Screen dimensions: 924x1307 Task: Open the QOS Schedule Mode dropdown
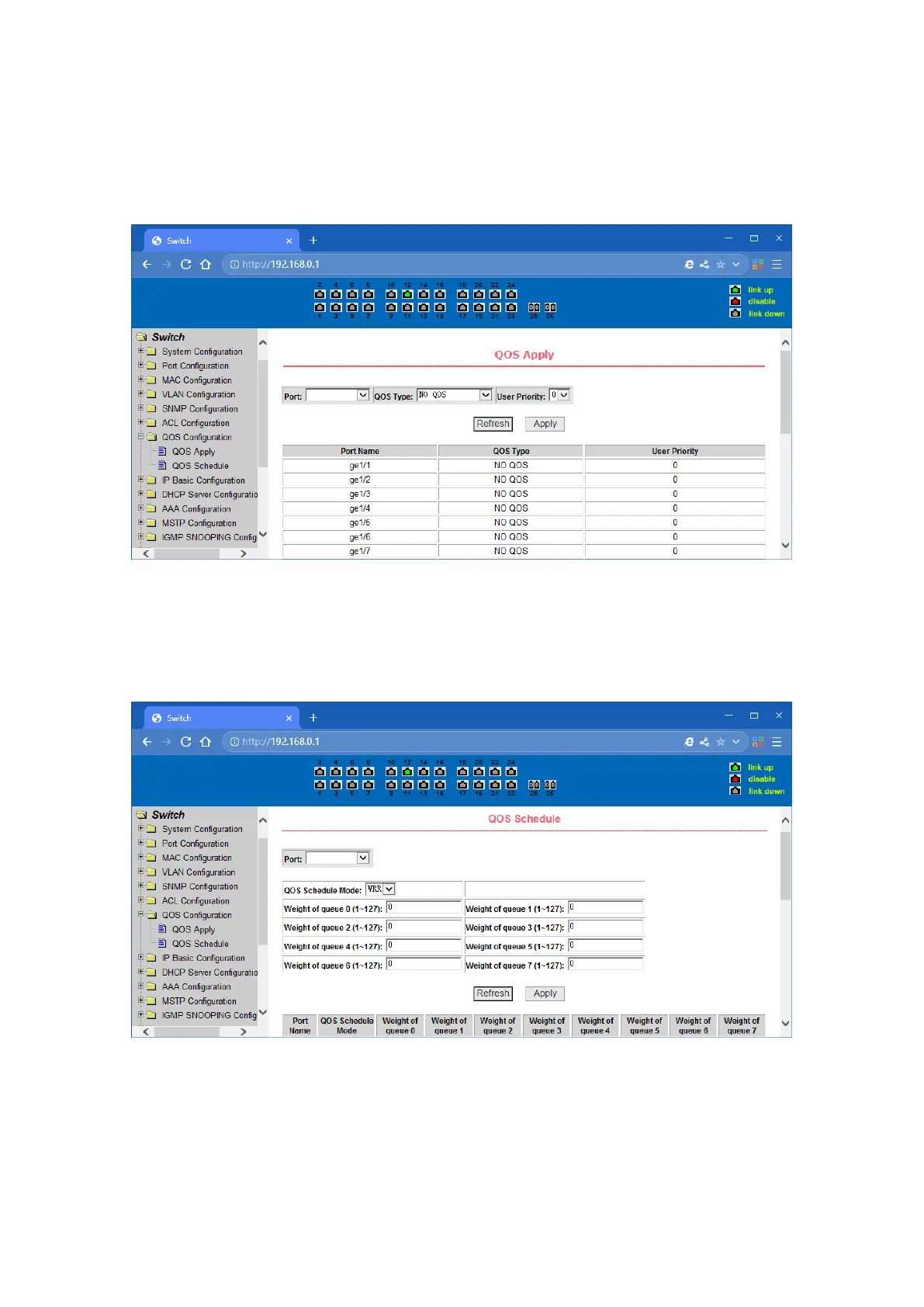click(380, 889)
